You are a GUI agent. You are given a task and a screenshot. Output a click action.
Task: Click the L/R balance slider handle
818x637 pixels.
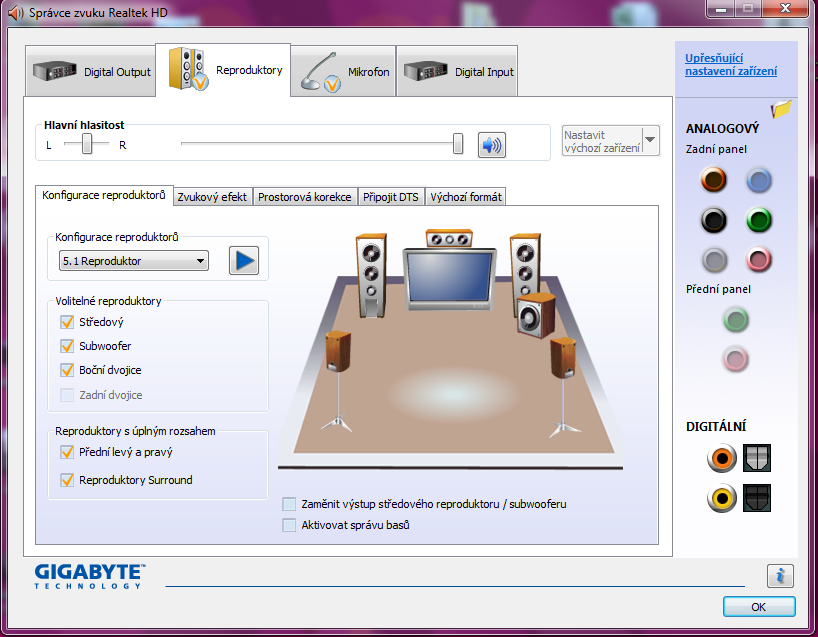pyautogui.click(x=87, y=143)
